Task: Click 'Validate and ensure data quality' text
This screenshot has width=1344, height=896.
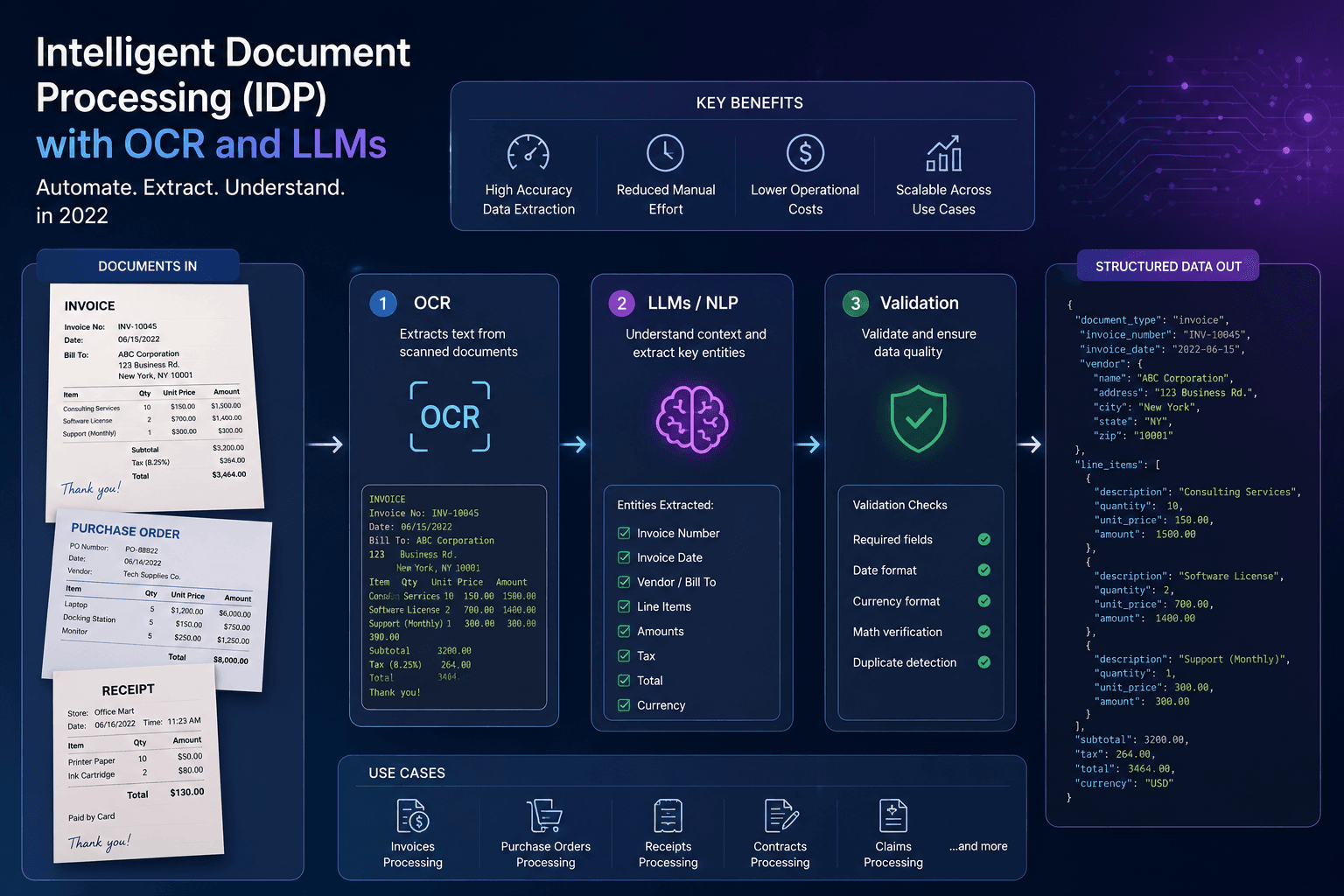Action: pos(919,343)
